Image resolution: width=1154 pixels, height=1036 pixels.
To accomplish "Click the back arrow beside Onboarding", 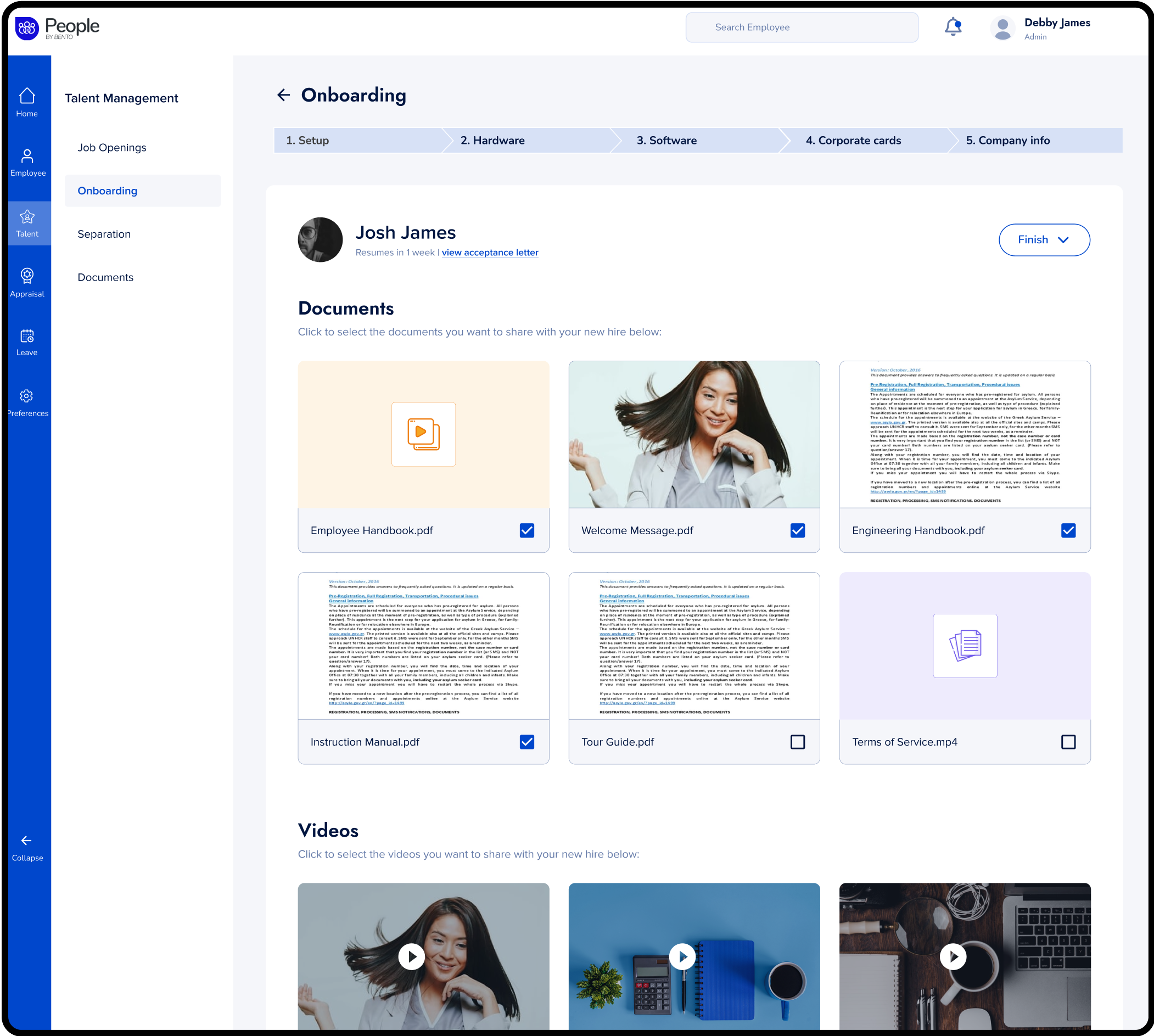I will (x=283, y=95).
